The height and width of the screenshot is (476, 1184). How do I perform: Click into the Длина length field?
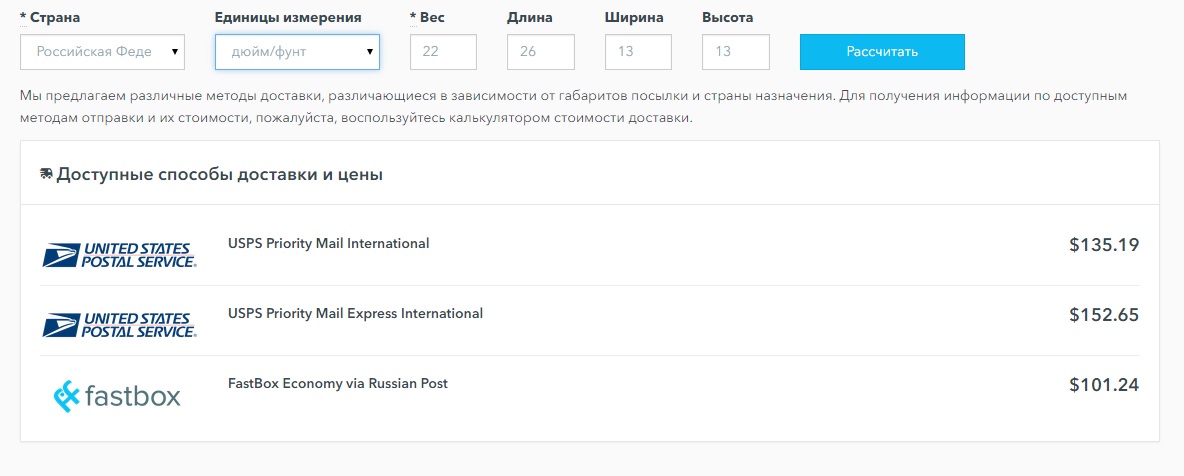point(541,52)
